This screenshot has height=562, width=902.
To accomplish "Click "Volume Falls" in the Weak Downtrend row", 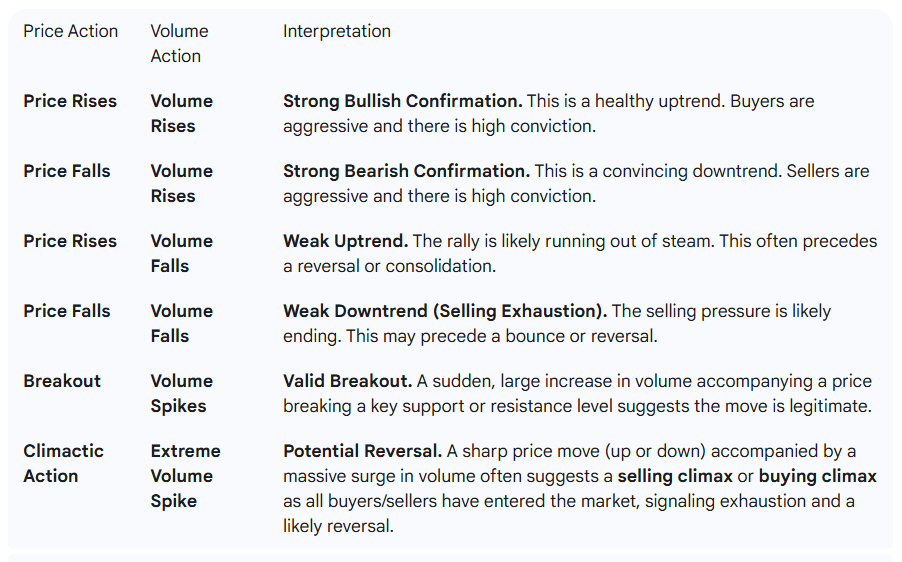I will pos(181,323).
